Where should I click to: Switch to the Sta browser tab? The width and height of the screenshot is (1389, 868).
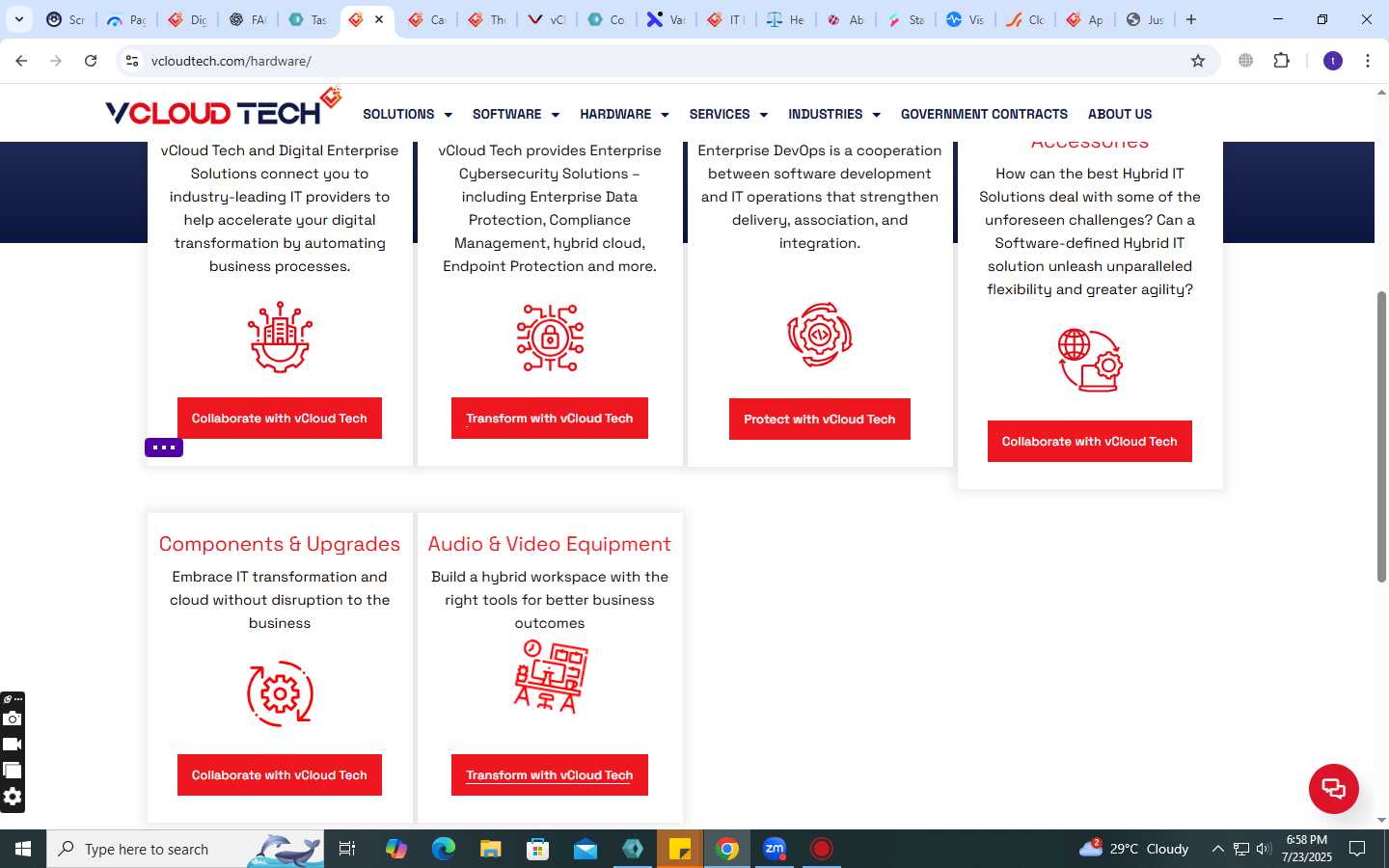point(906,19)
